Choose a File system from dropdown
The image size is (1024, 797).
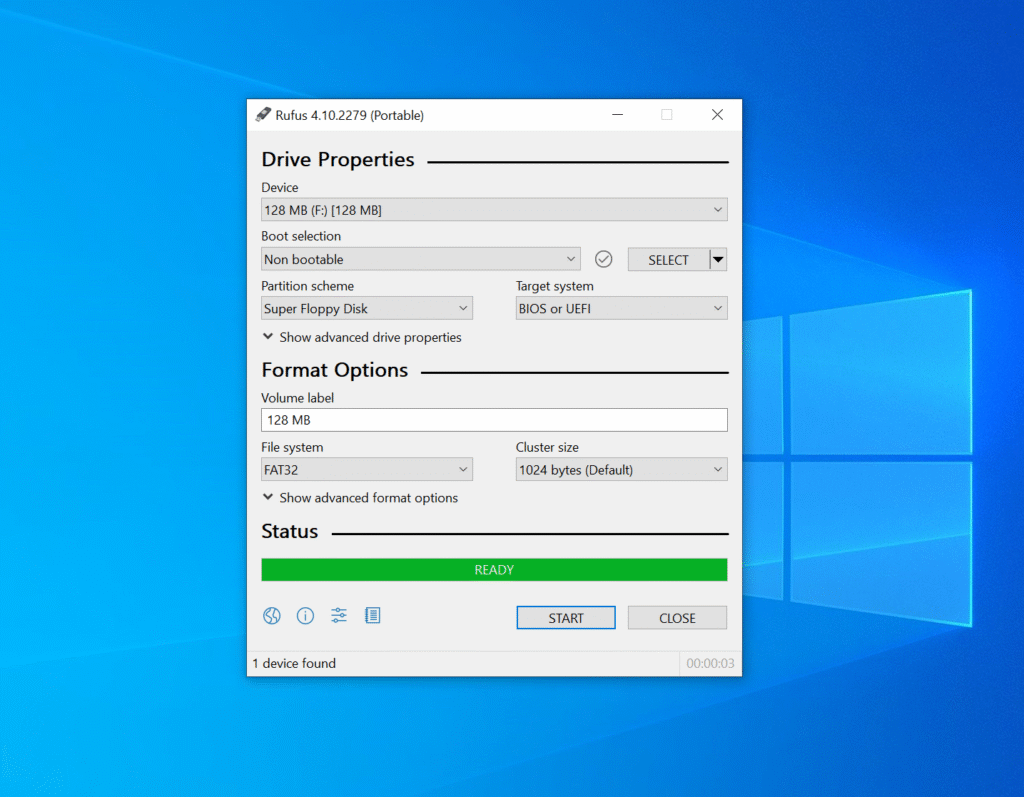(366, 470)
